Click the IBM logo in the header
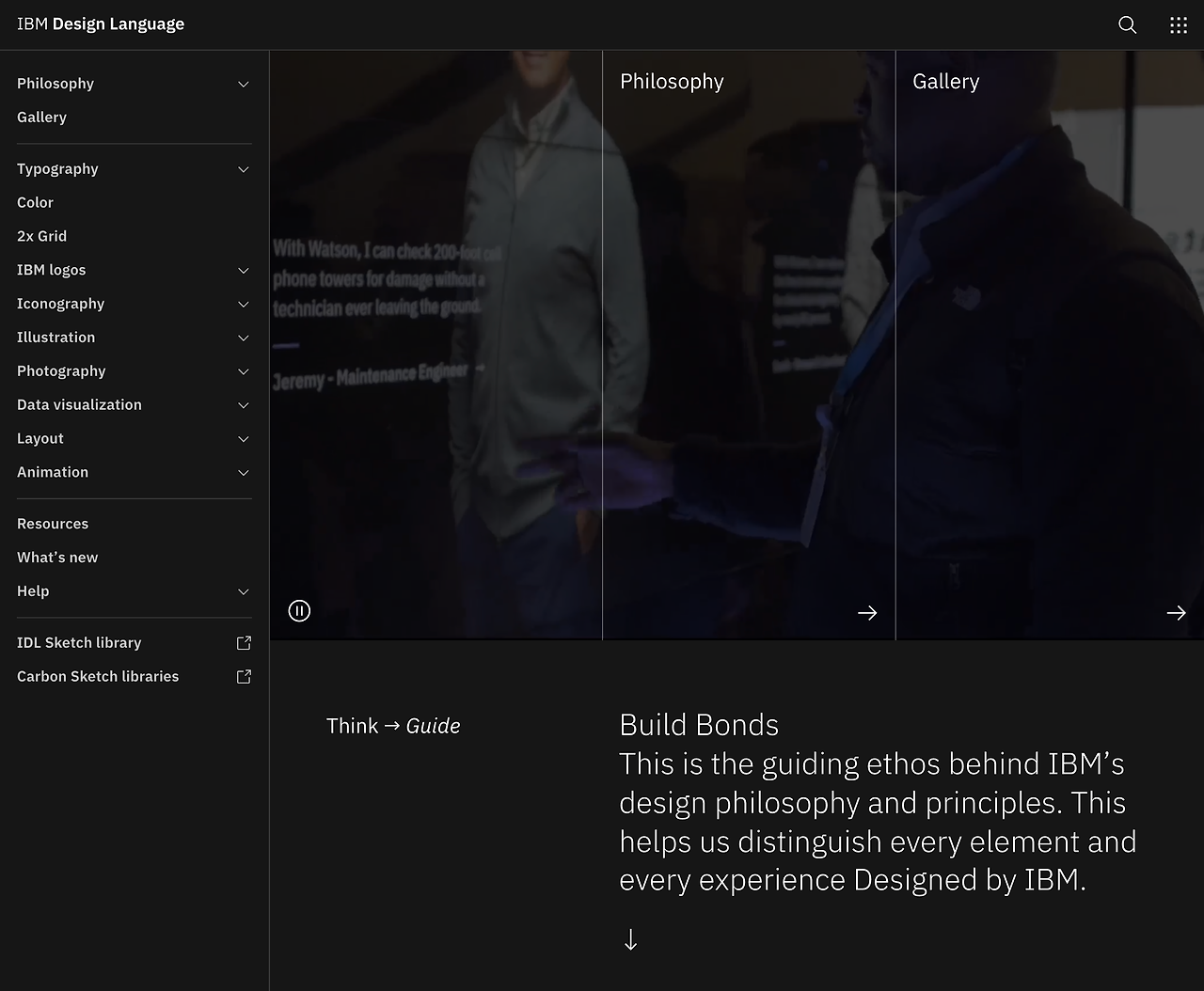This screenshot has width=1204, height=991. 34,24
